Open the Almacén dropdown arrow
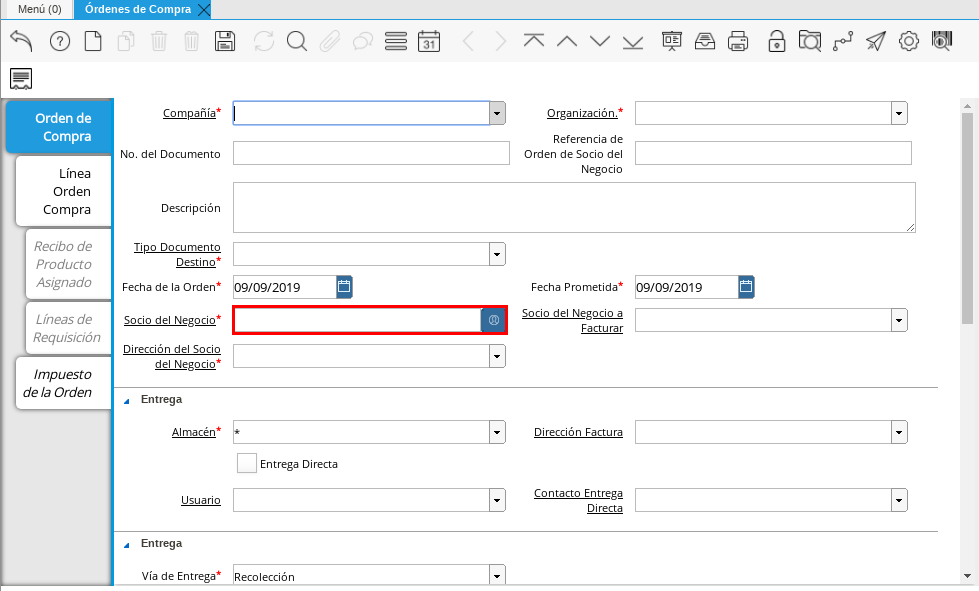The image size is (979, 591). 497,432
